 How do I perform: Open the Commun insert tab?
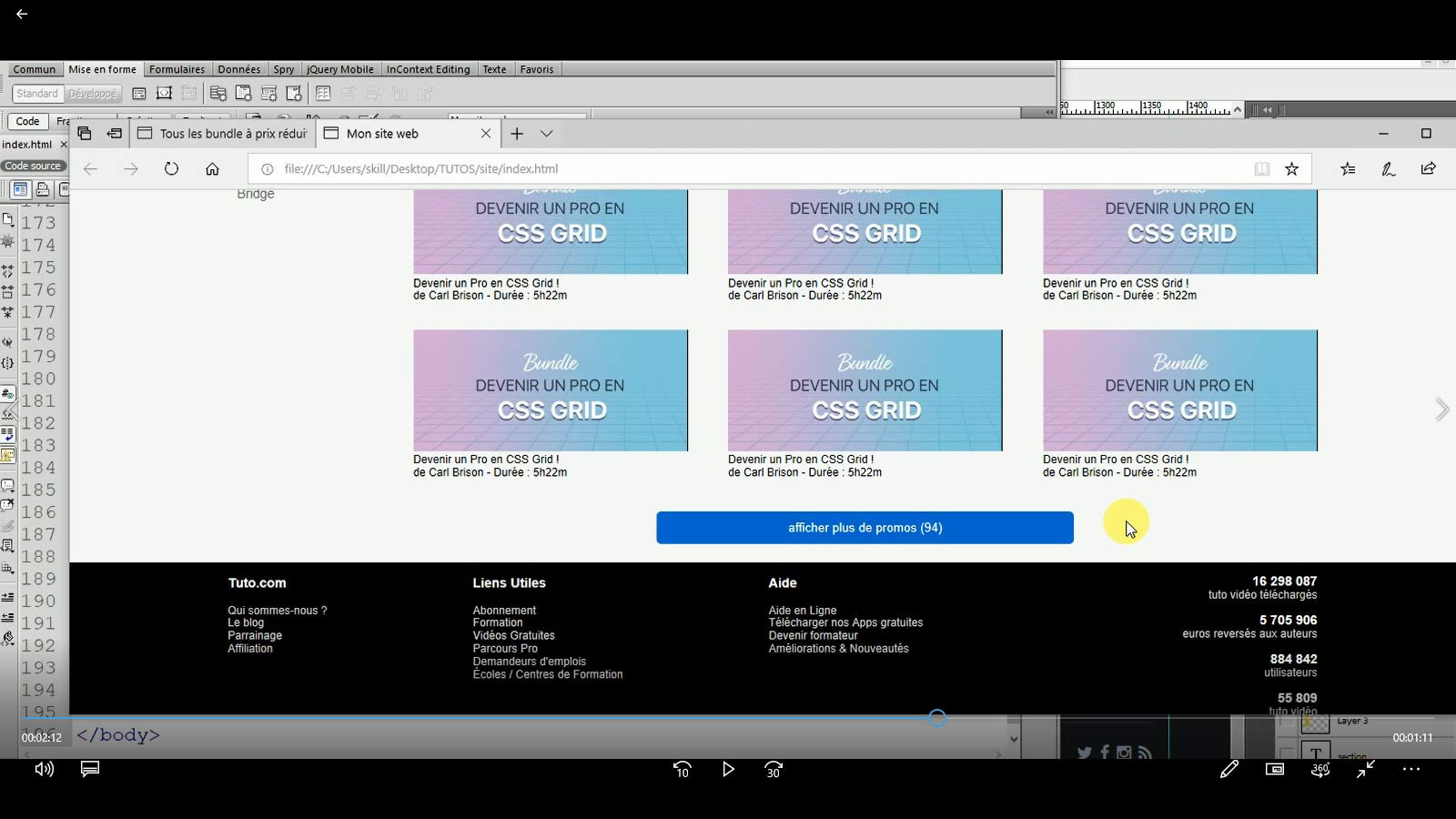35,69
